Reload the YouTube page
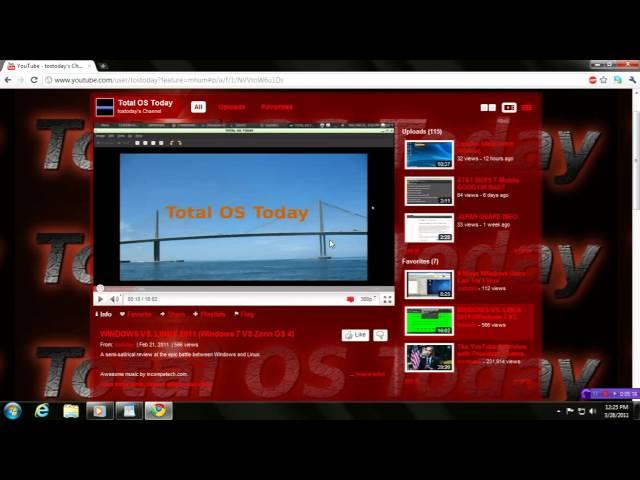Viewport: 640px width, 480px height. point(34,80)
